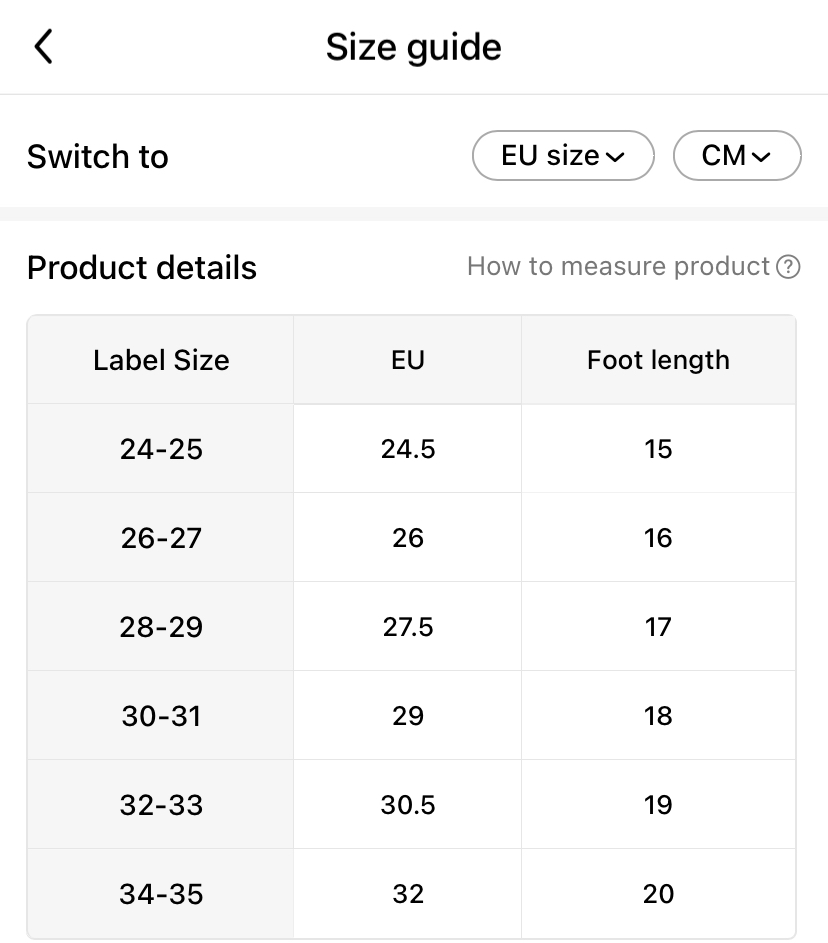Viewport: 828px width, 943px height.
Task: Select the 30-31 label size row
Action: pos(161,716)
